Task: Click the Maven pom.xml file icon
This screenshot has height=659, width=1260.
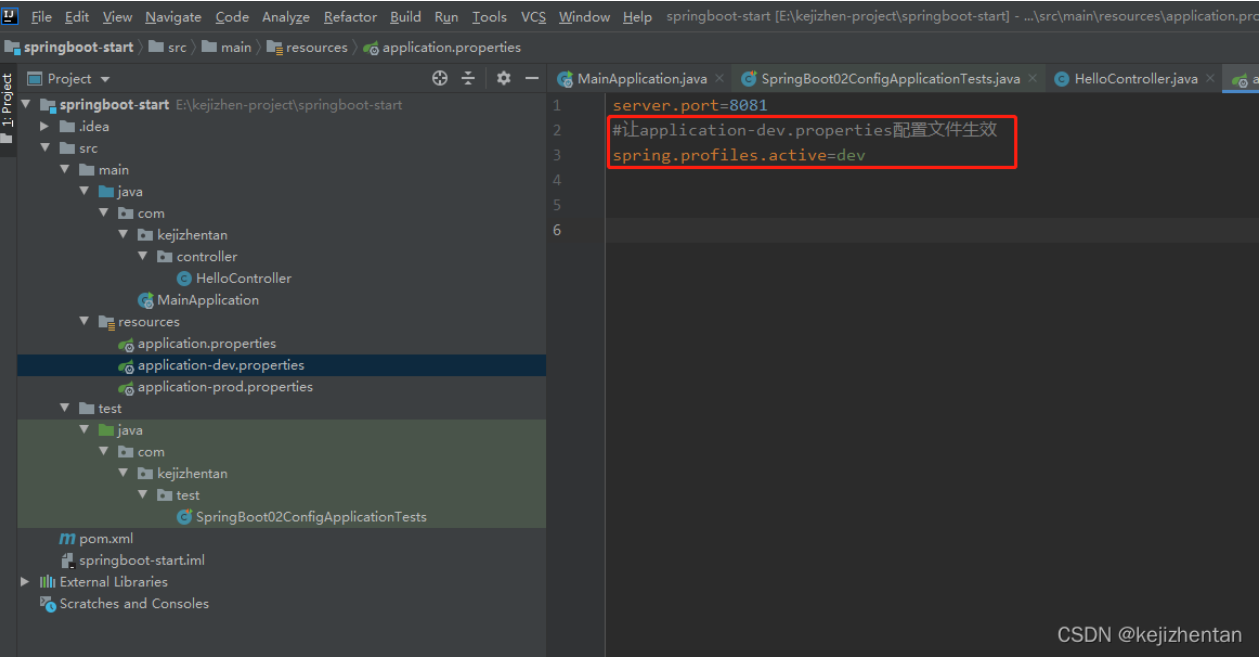Action: pos(68,538)
